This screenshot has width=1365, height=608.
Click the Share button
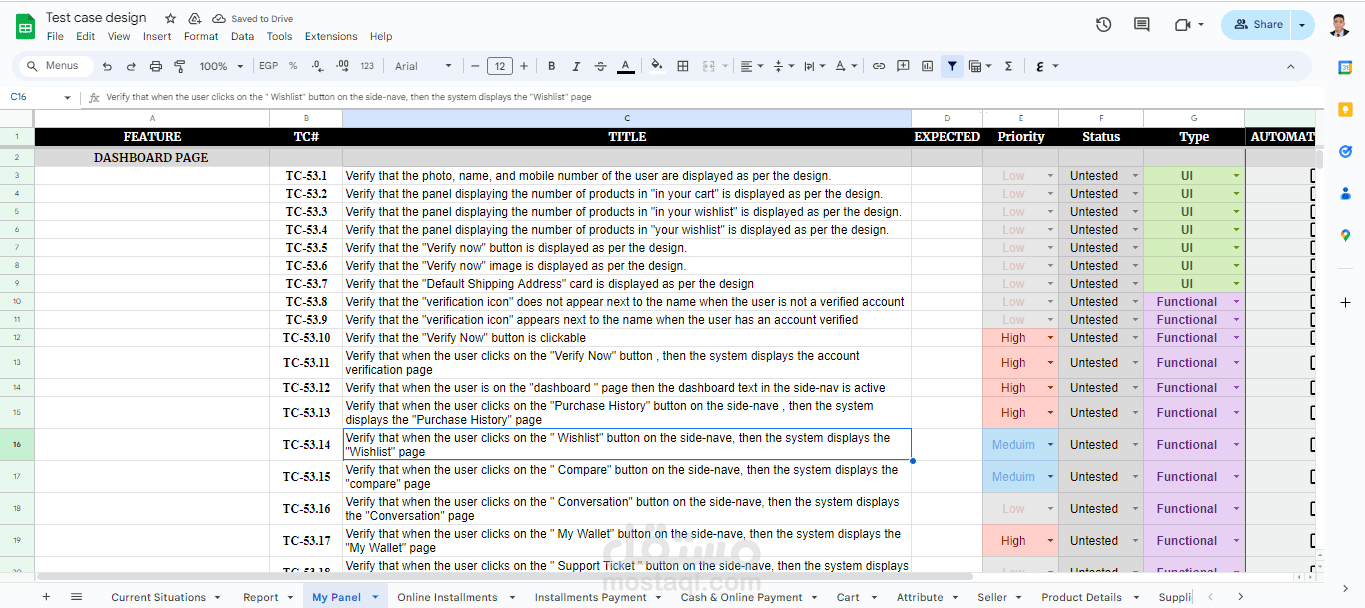point(1257,25)
